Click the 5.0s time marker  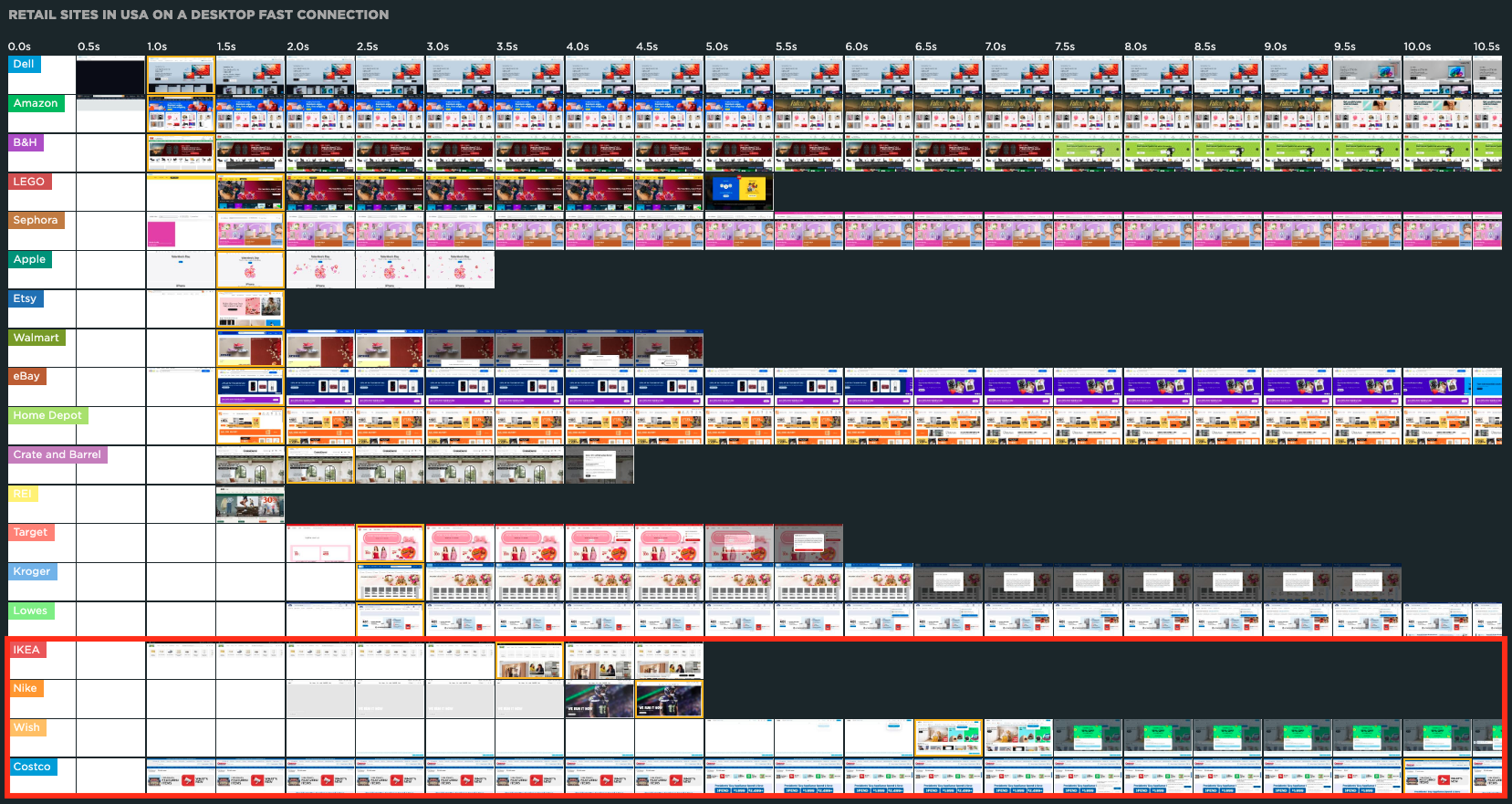(716, 47)
